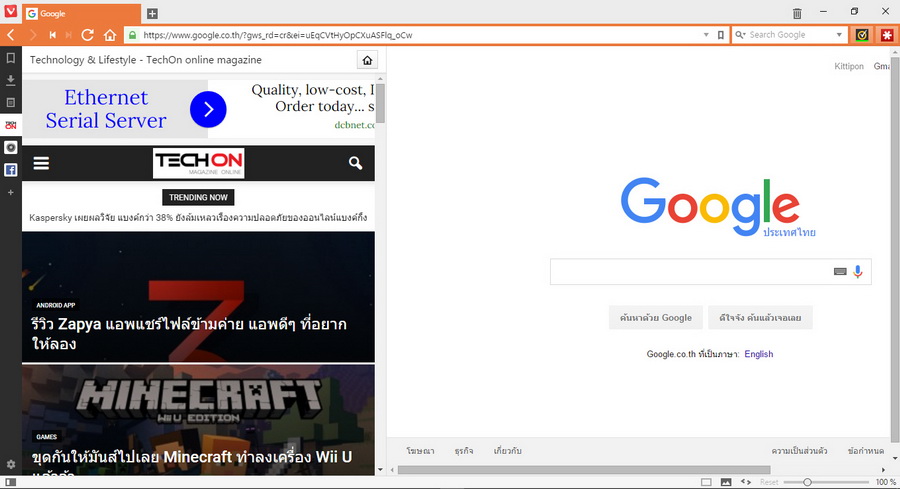
Task: Expand the address bar history dropdown
Action: pyautogui.click(x=707, y=35)
